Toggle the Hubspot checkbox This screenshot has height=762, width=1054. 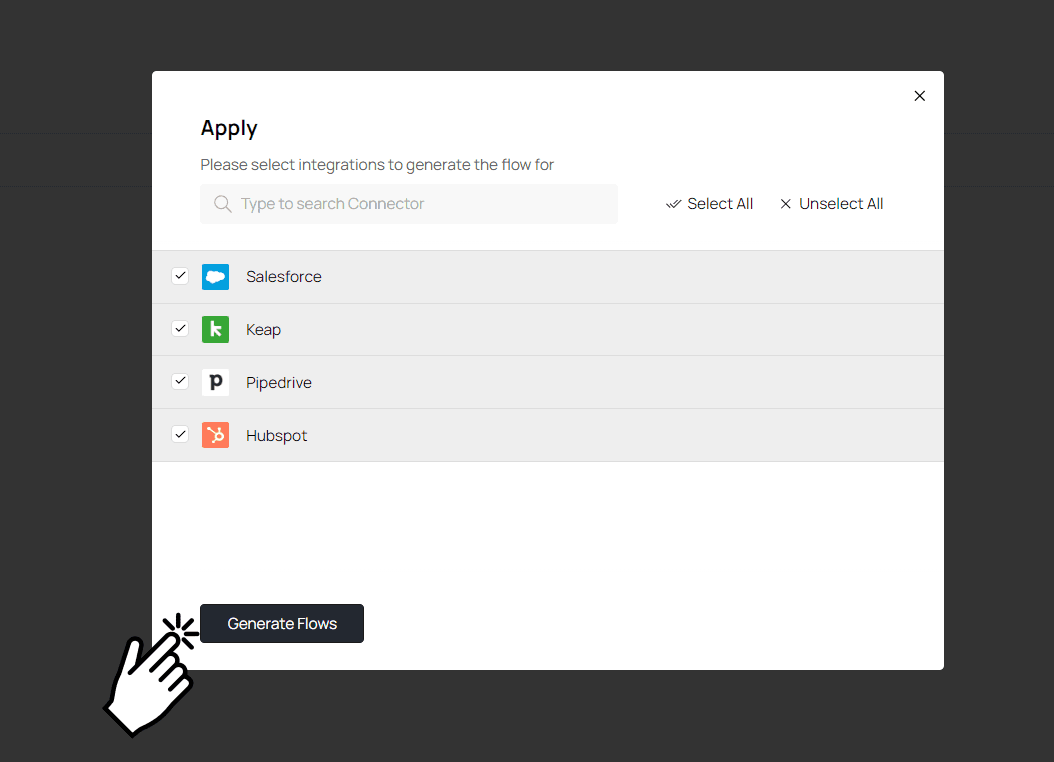pyautogui.click(x=180, y=434)
